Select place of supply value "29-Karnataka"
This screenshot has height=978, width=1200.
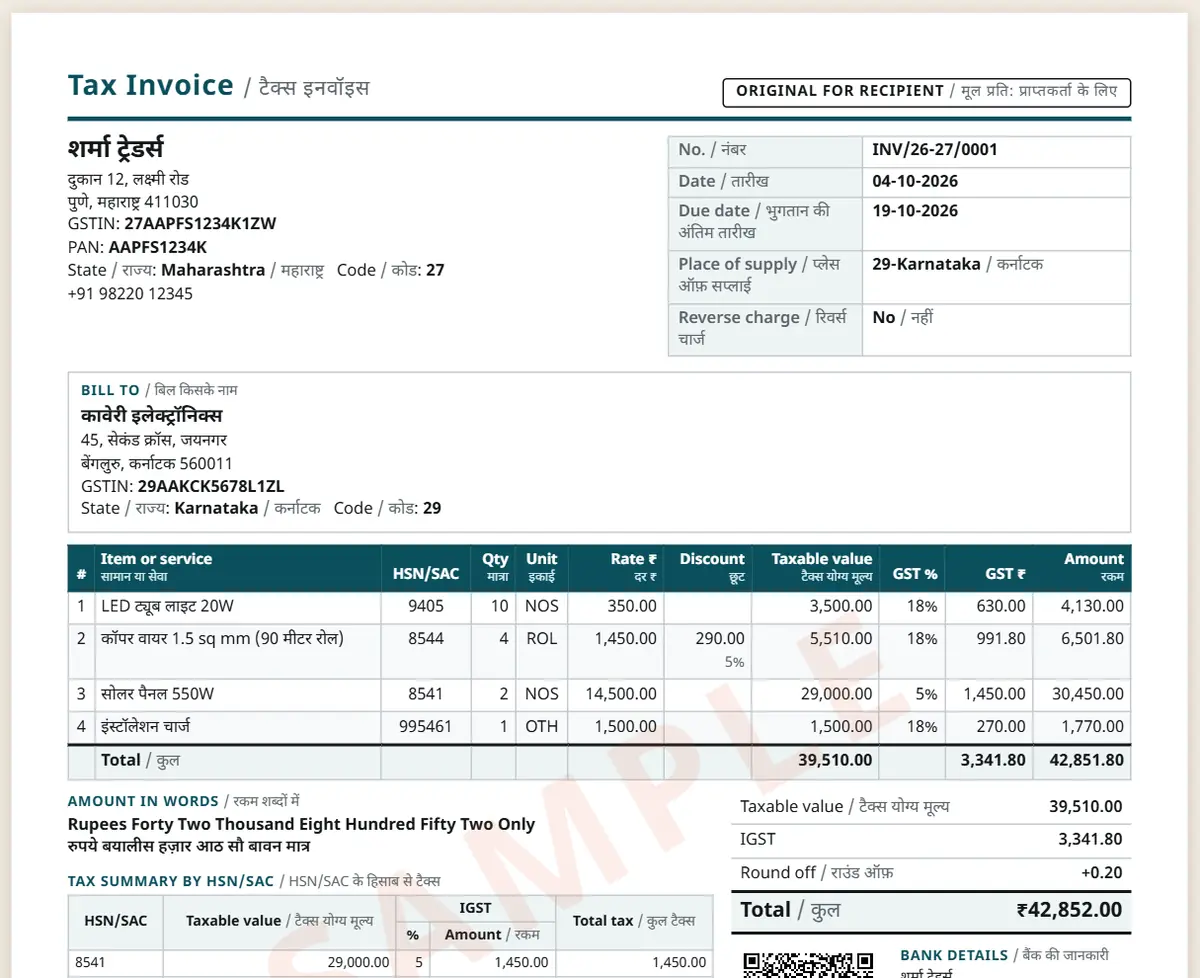tap(926, 264)
